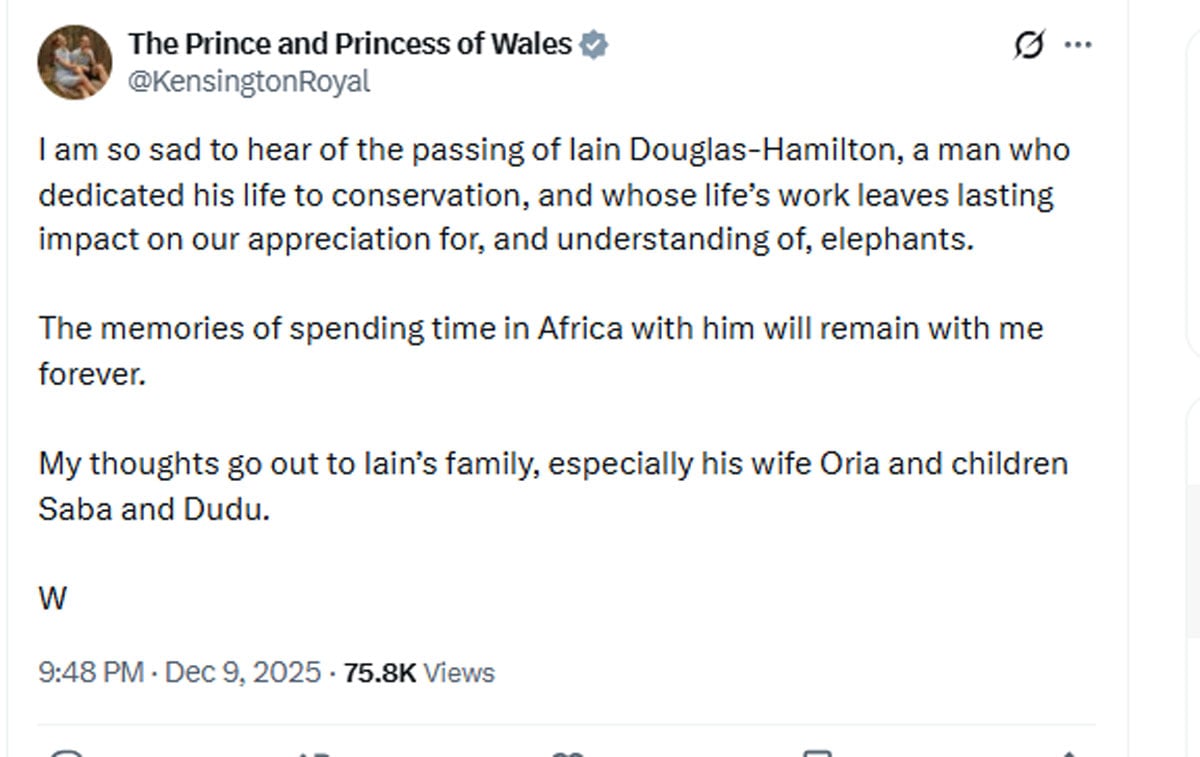Bookmark this post with the bookmark icon
This screenshot has width=1200, height=757.
click(817, 752)
